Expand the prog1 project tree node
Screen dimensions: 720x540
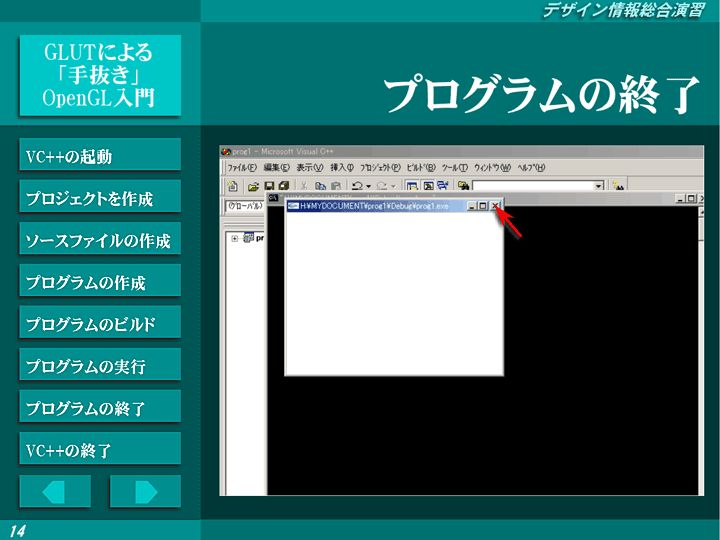[x=235, y=238]
